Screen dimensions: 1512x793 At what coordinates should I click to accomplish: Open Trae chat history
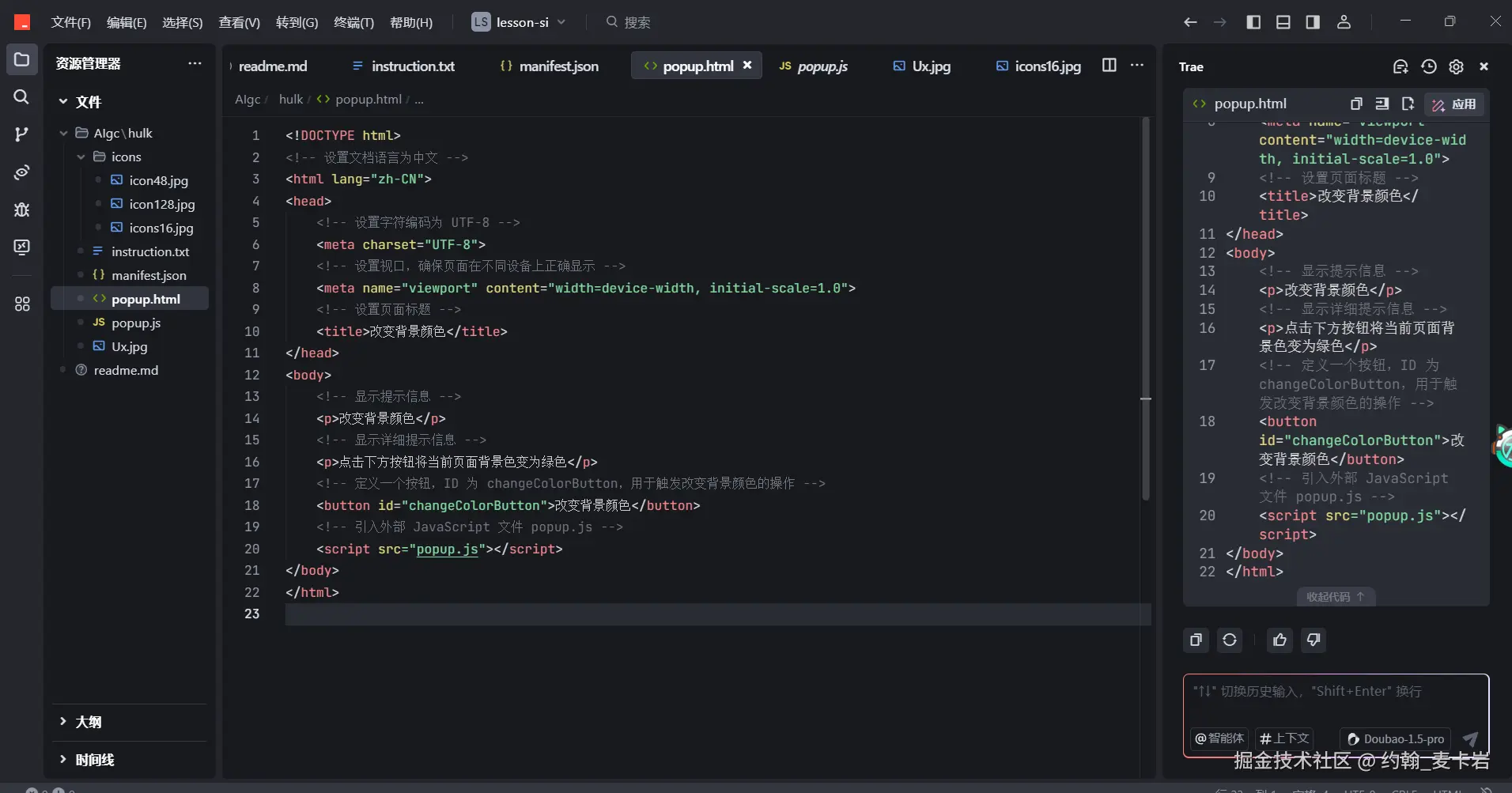[1429, 66]
